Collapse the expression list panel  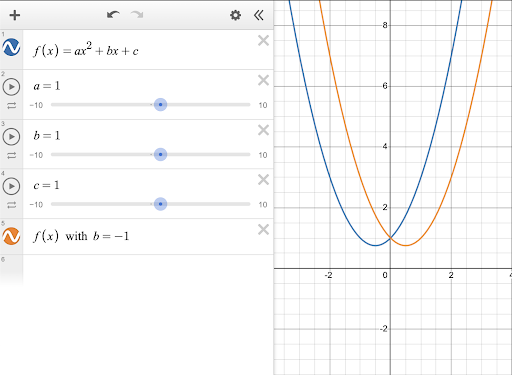click(259, 15)
